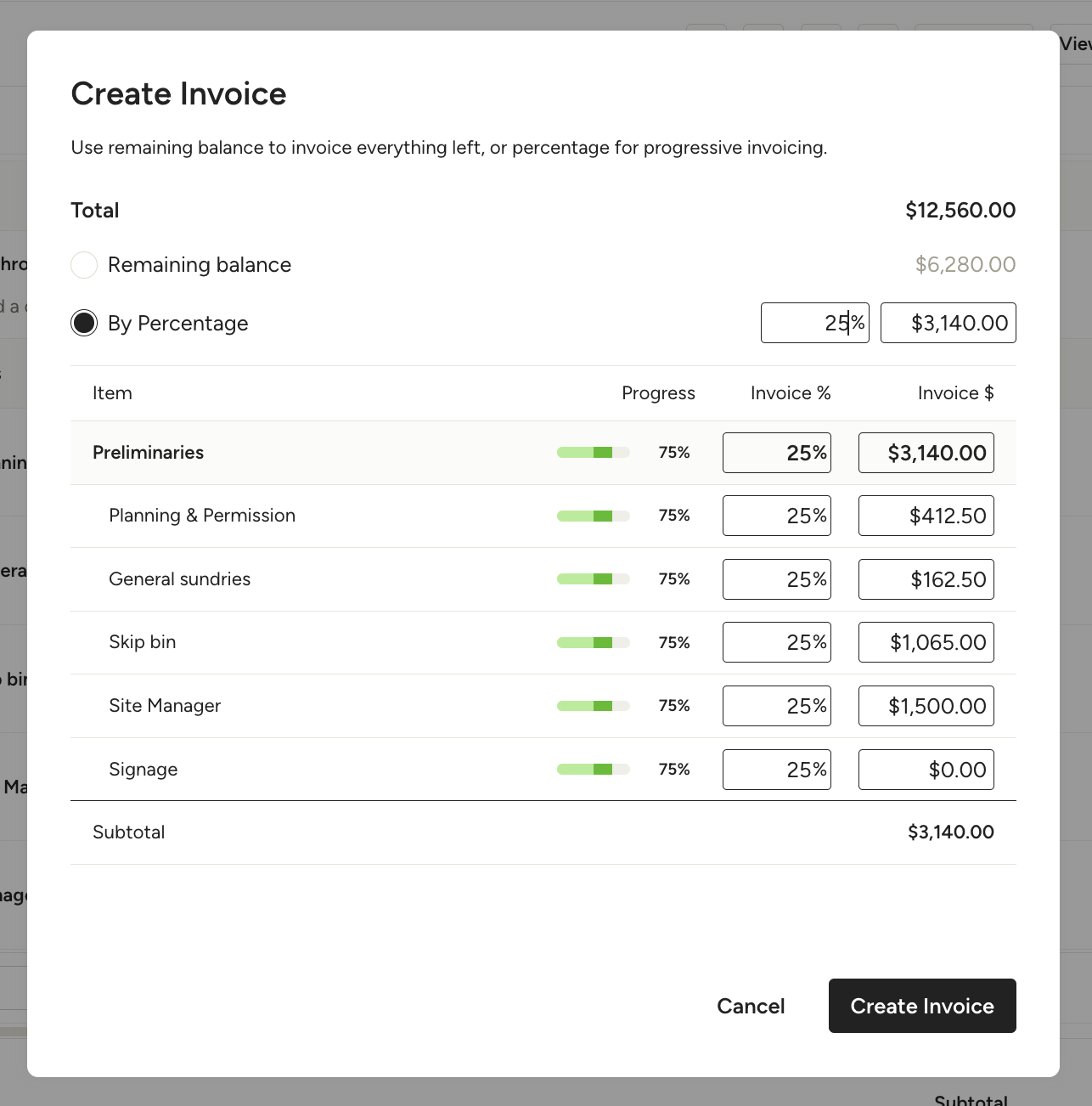Click the Signage progress bar
The image size is (1092, 1106).
(x=593, y=770)
